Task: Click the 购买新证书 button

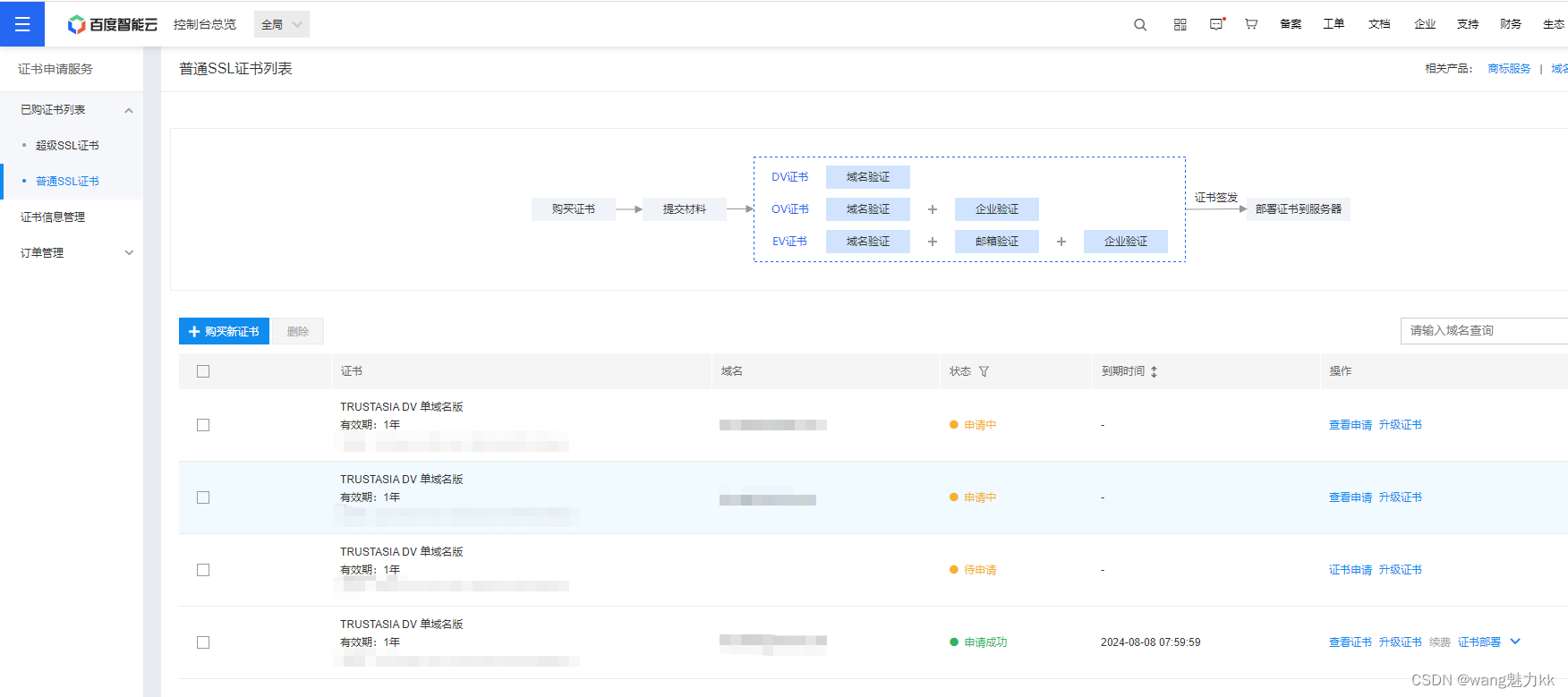Action: point(224,331)
